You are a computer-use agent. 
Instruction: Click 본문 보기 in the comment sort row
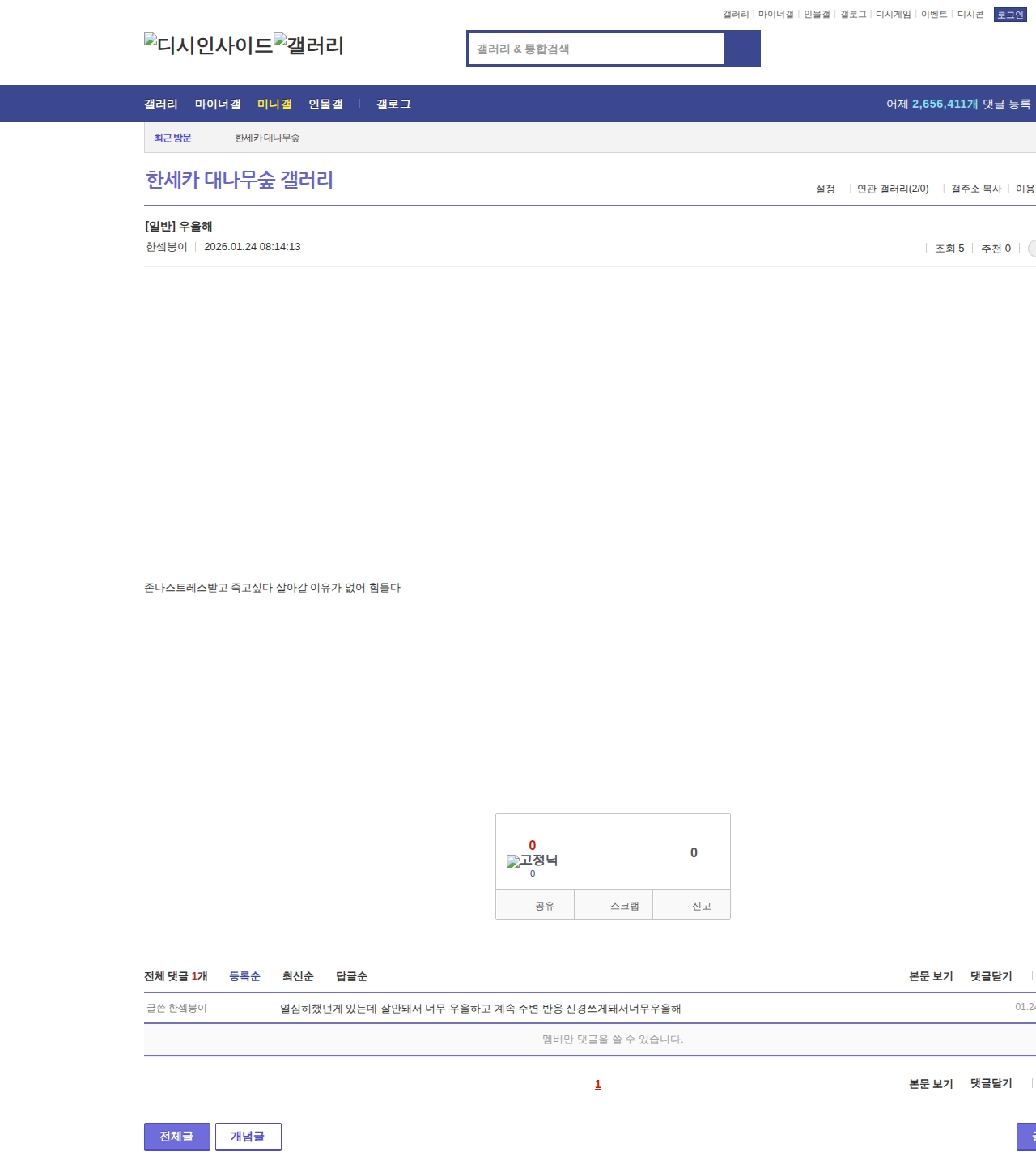coord(931,976)
